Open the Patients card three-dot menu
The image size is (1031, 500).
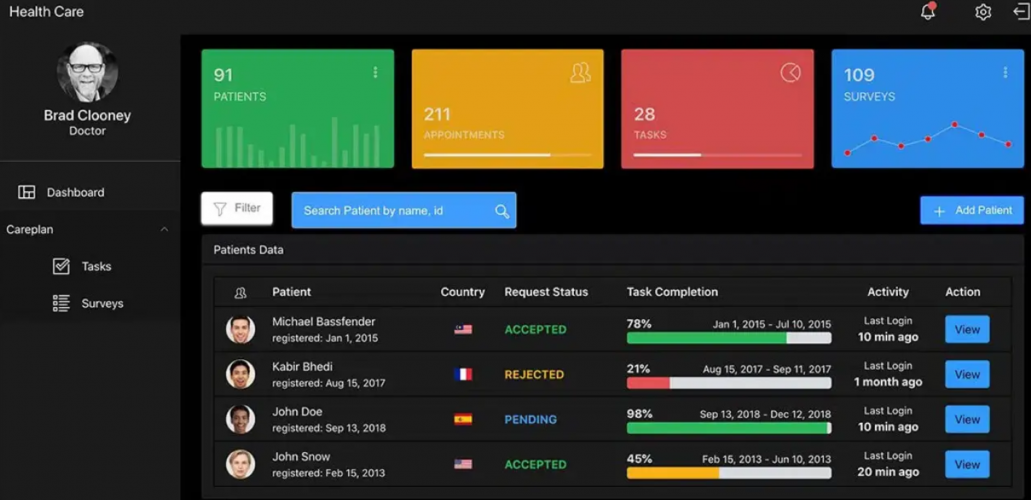(376, 73)
